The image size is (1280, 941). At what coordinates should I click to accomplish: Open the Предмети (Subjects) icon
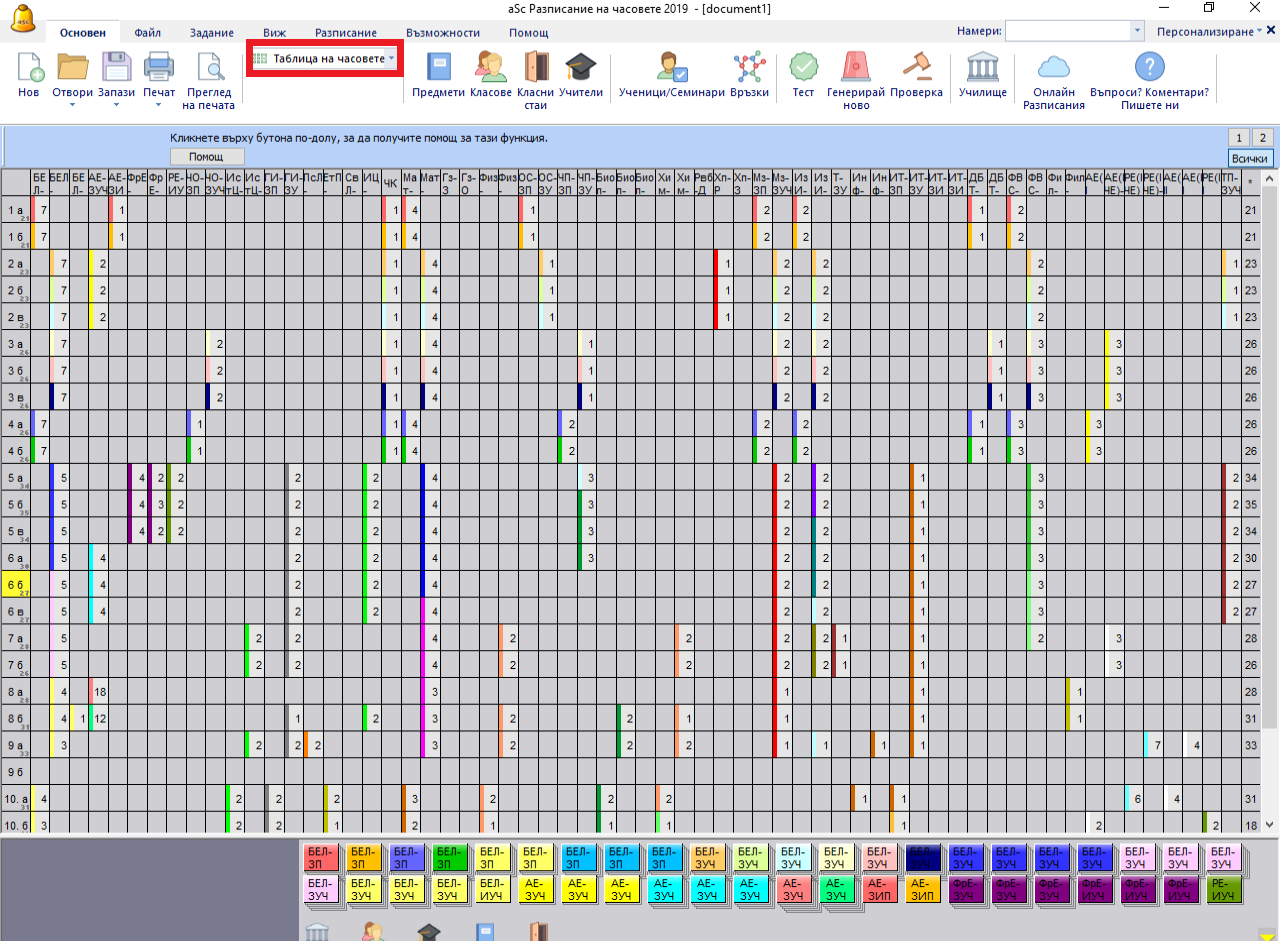tap(439, 68)
